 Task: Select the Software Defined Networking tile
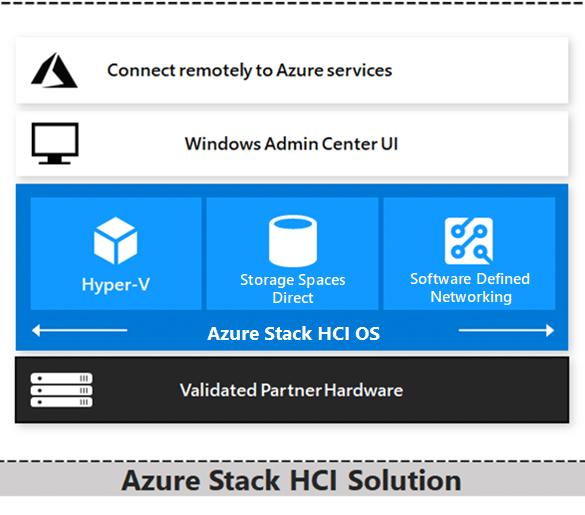(469, 254)
